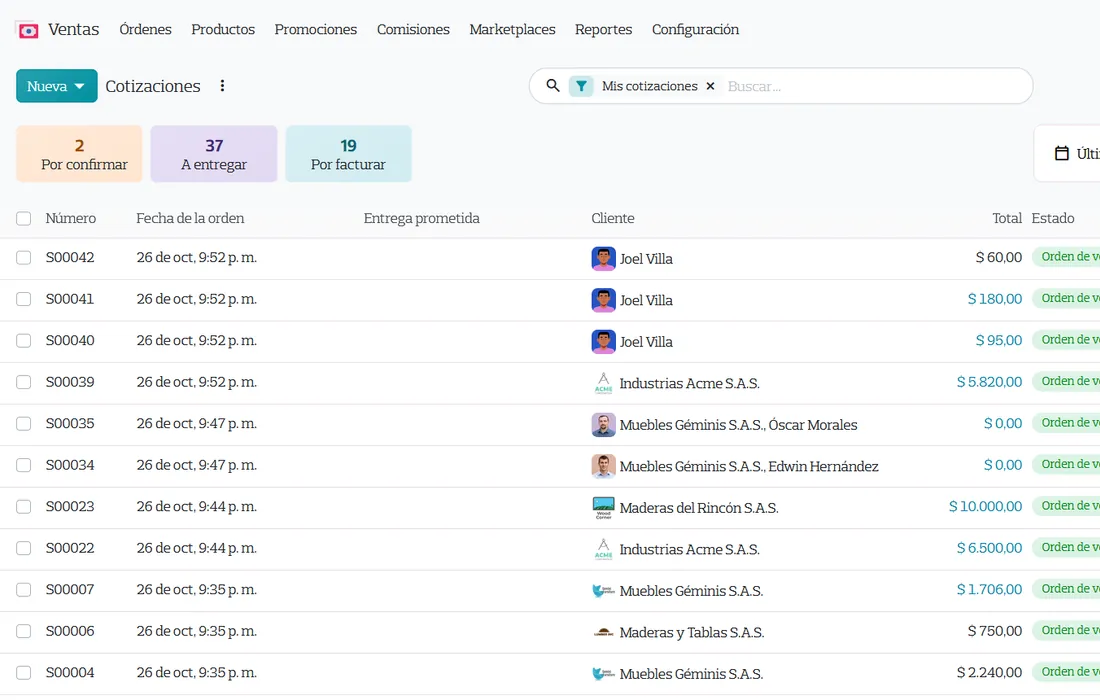Open the Configuración menu
The height and width of the screenshot is (700, 1100).
click(x=695, y=29)
